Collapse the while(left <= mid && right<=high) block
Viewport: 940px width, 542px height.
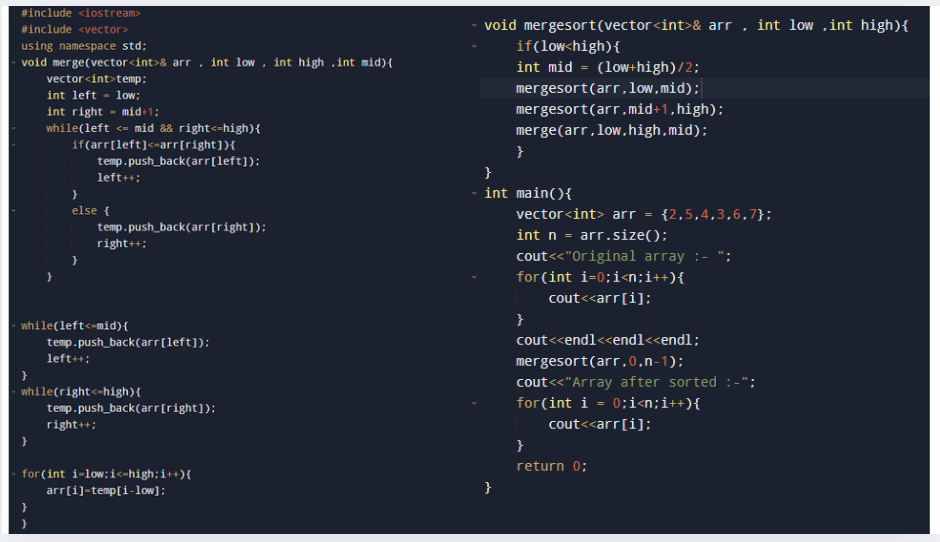[13, 128]
